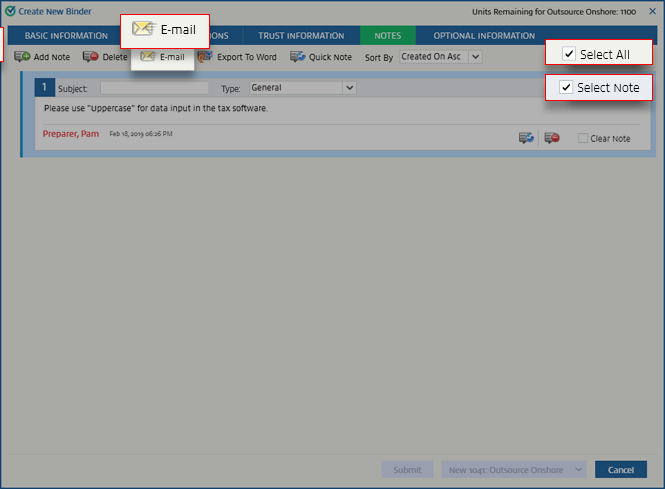Viewport: 665px width, 489px height.
Task: Select the Notes tab
Action: click(388, 36)
